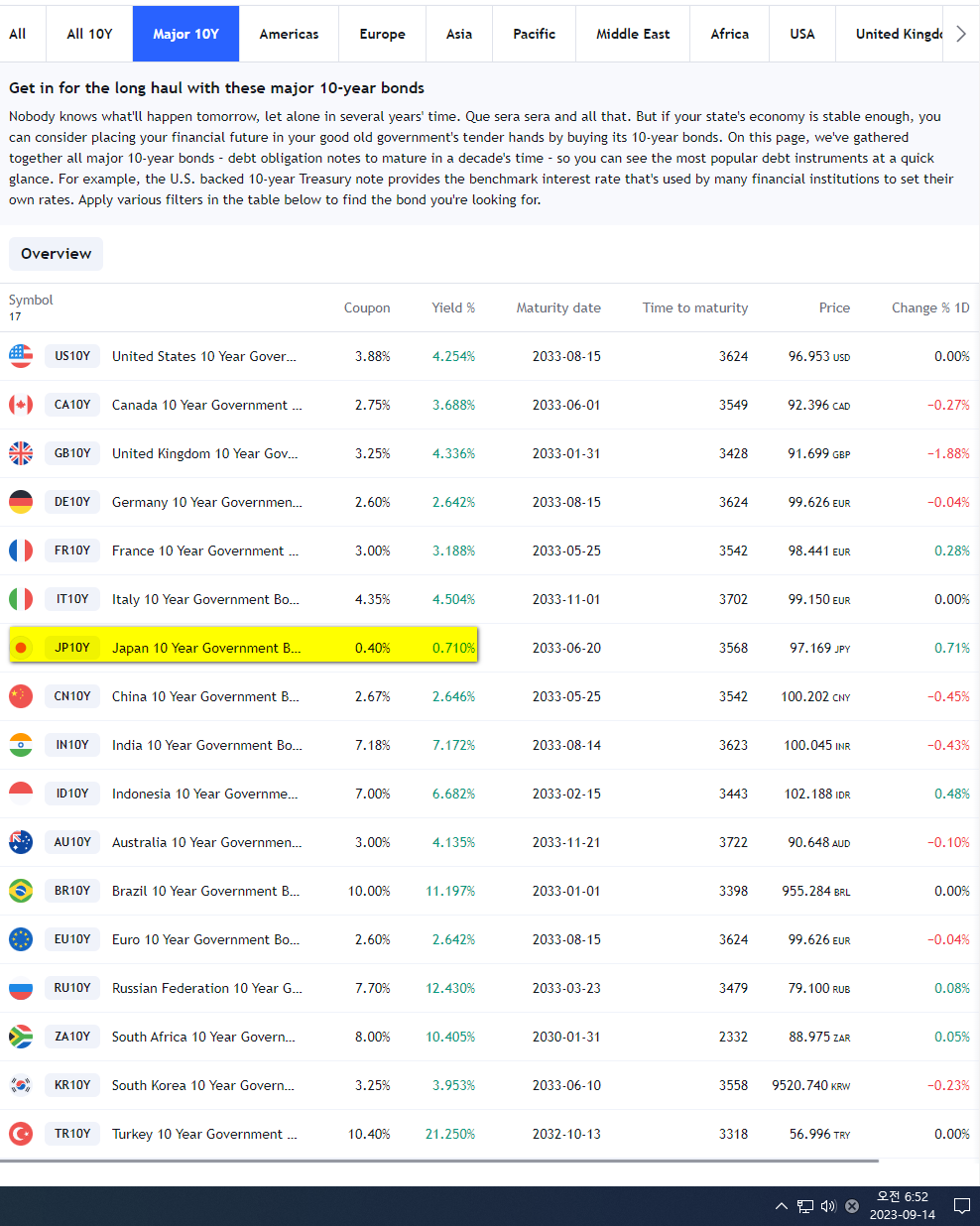Open the ZA10Y symbol link
Screen dimensions: 980x1226
(x=72, y=1037)
